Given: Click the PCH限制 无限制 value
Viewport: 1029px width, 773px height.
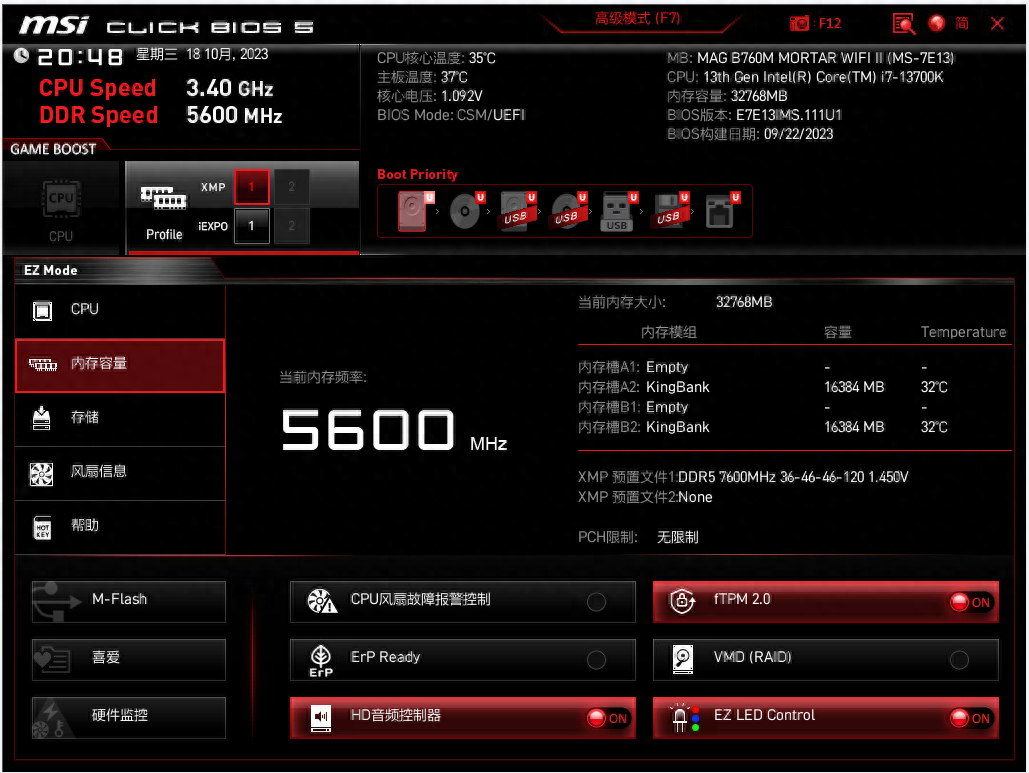Looking at the screenshot, I should point(677,537).
